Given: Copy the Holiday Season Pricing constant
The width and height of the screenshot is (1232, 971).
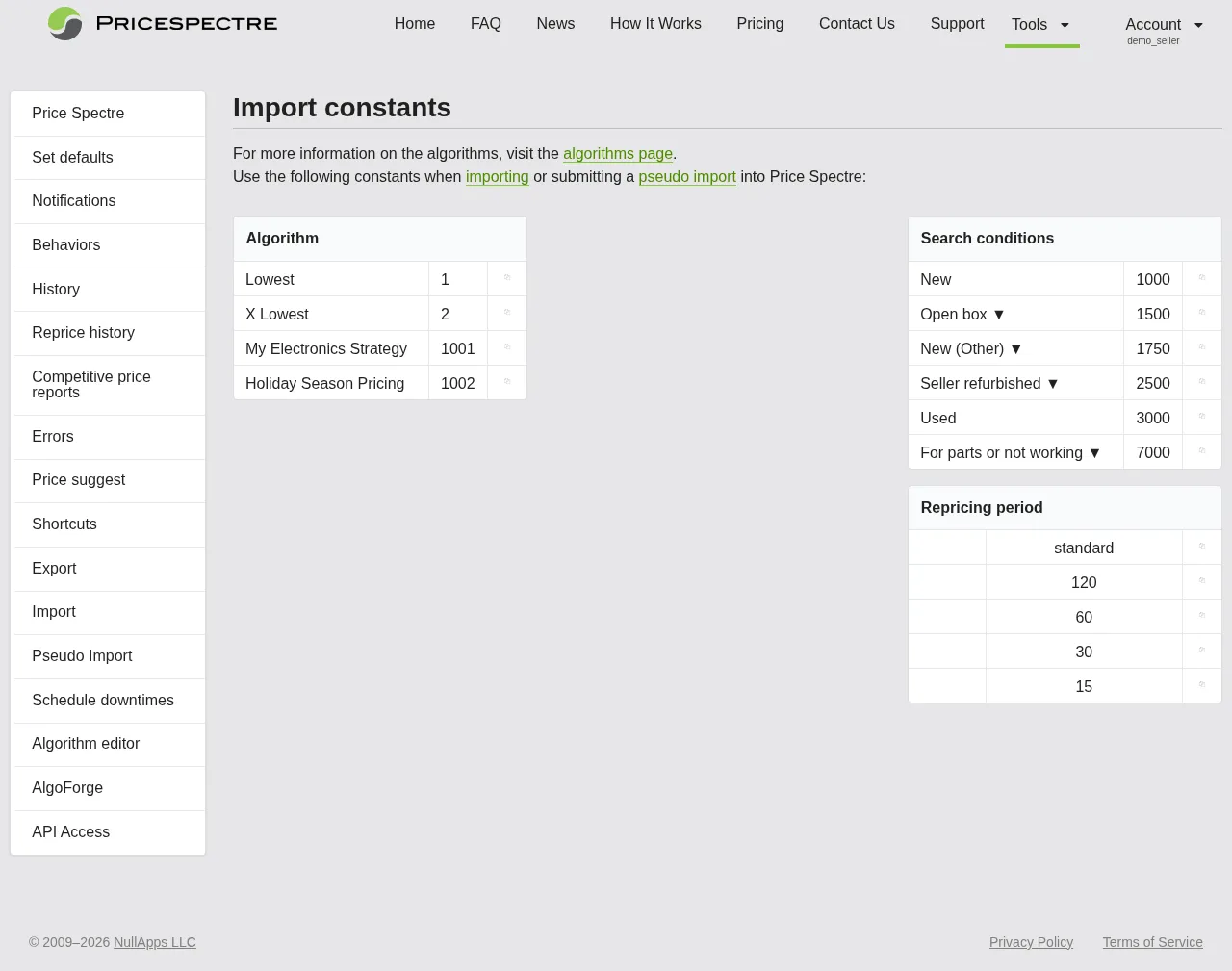Looking at the screenshot, I should click(x=506, y=383).
